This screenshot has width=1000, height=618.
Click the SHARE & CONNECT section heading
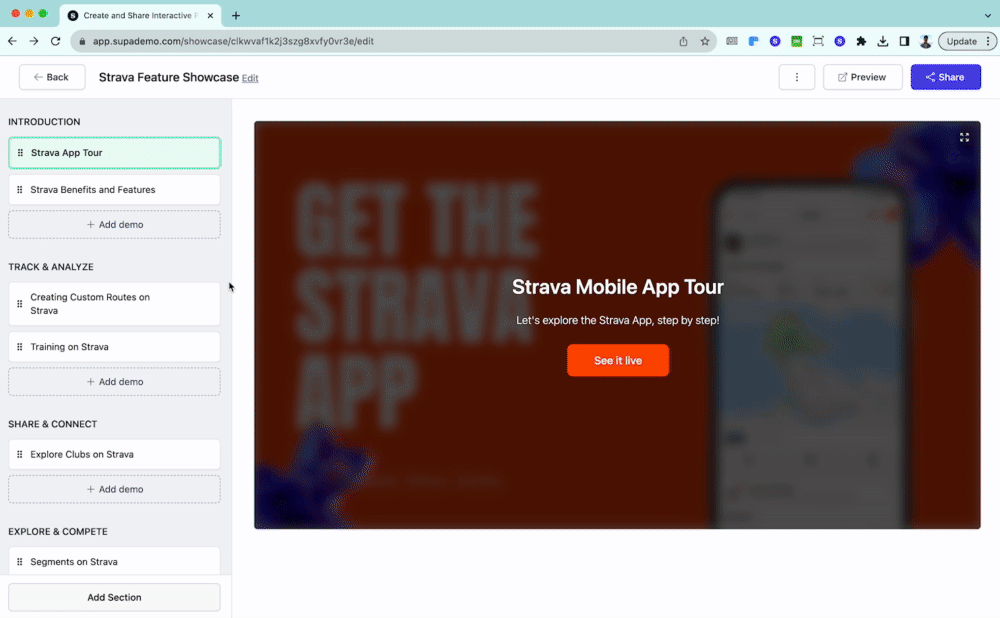point(52,424)
